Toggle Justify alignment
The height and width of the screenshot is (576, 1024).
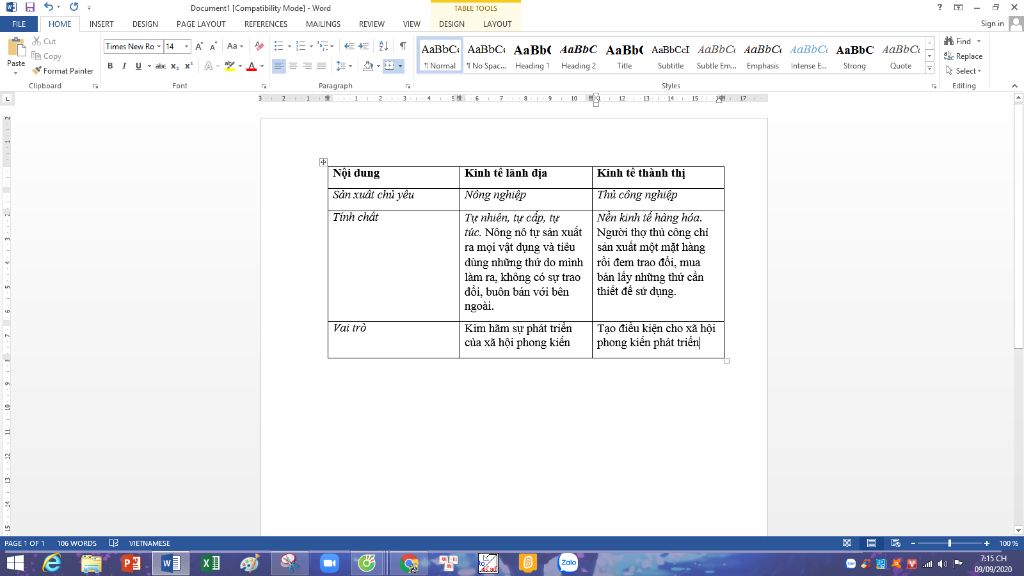(321, 66)
